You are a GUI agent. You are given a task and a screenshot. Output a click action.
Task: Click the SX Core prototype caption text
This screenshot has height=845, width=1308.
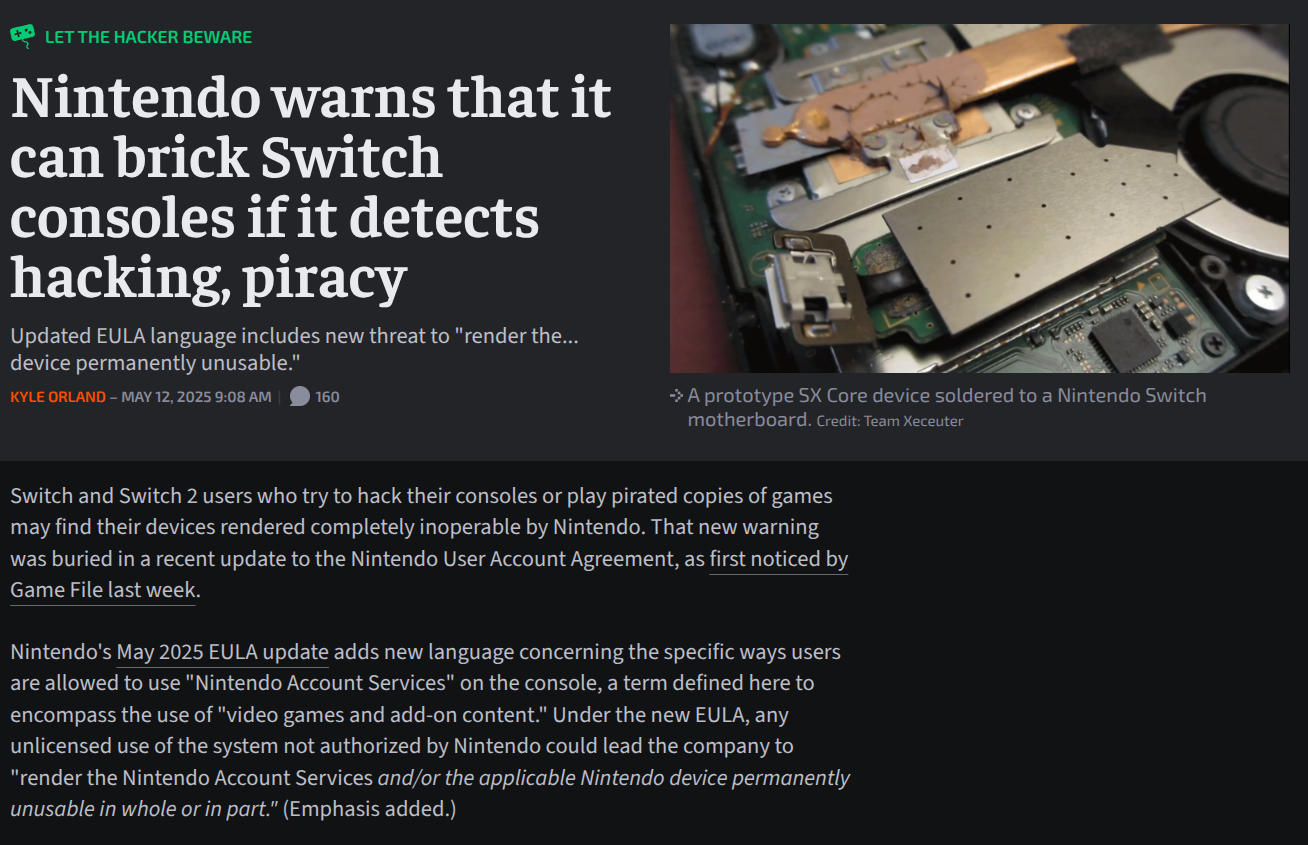[947, 407]
